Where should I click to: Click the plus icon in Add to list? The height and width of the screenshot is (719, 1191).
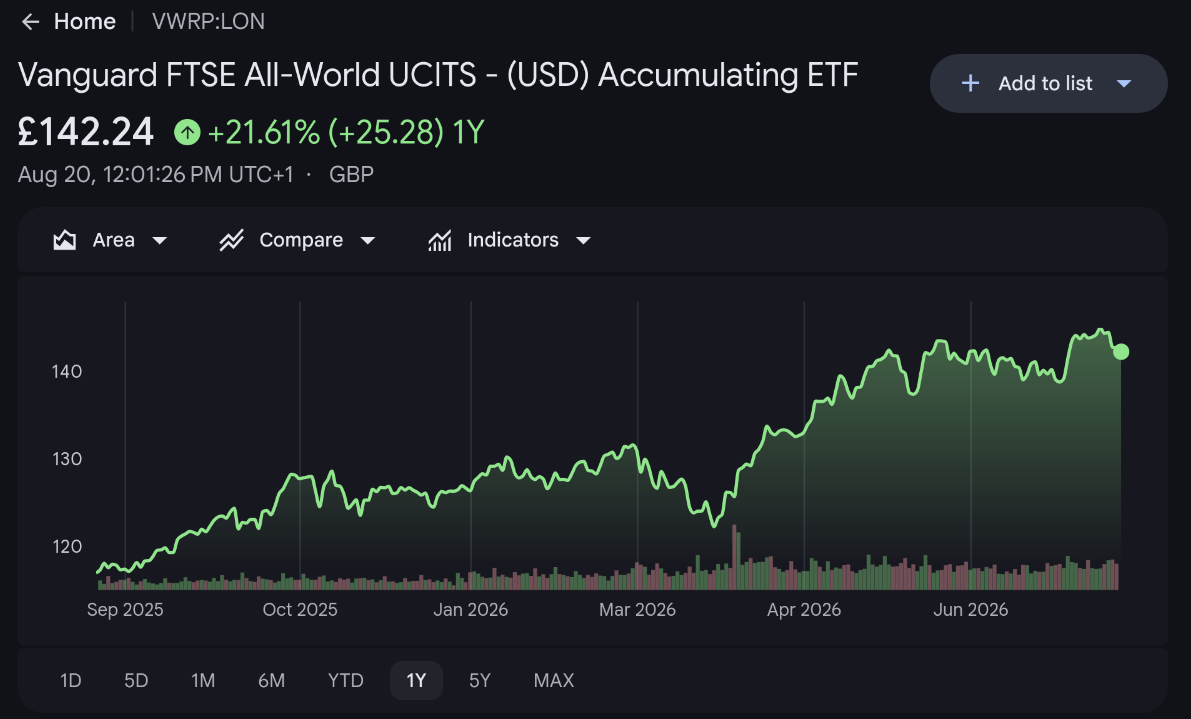click(970, 84)
